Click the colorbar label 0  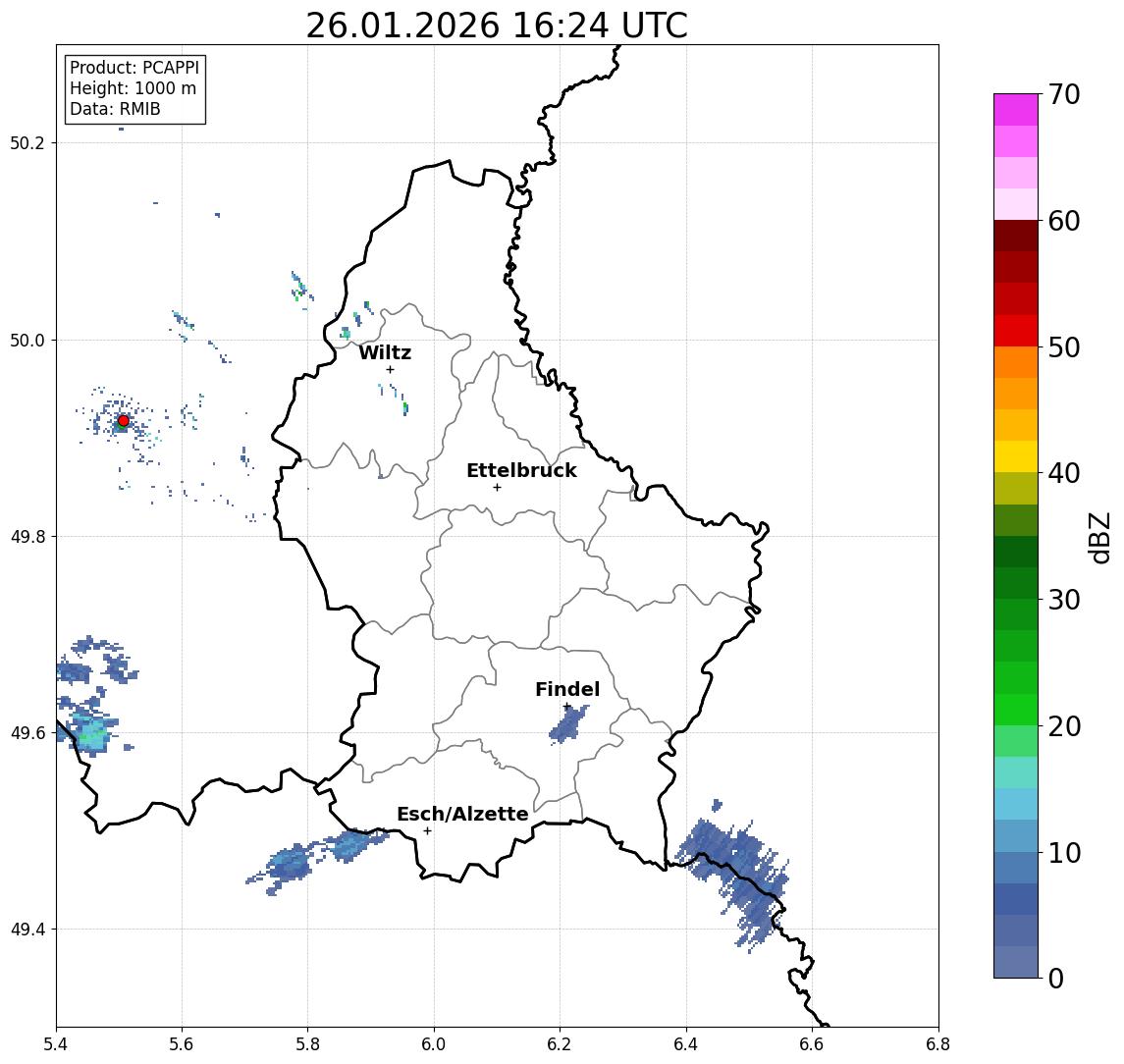pos(1056,978)
